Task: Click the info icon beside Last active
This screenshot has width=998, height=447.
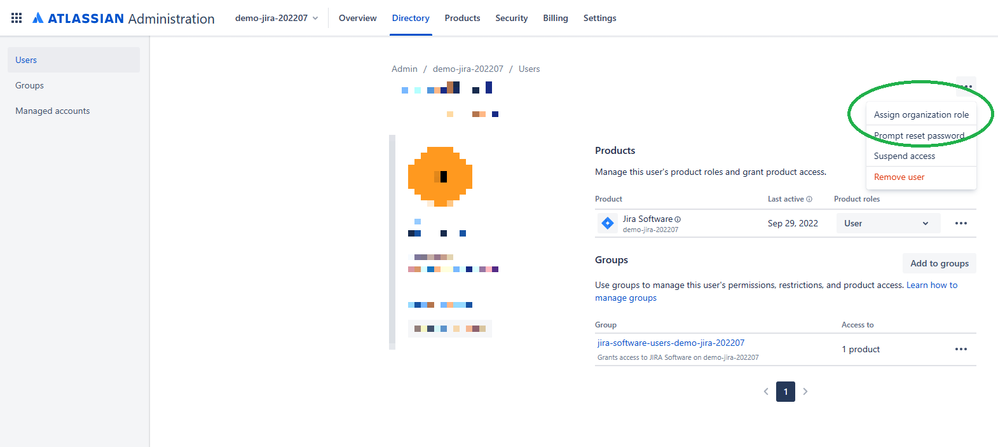Action: pos(809,199)
